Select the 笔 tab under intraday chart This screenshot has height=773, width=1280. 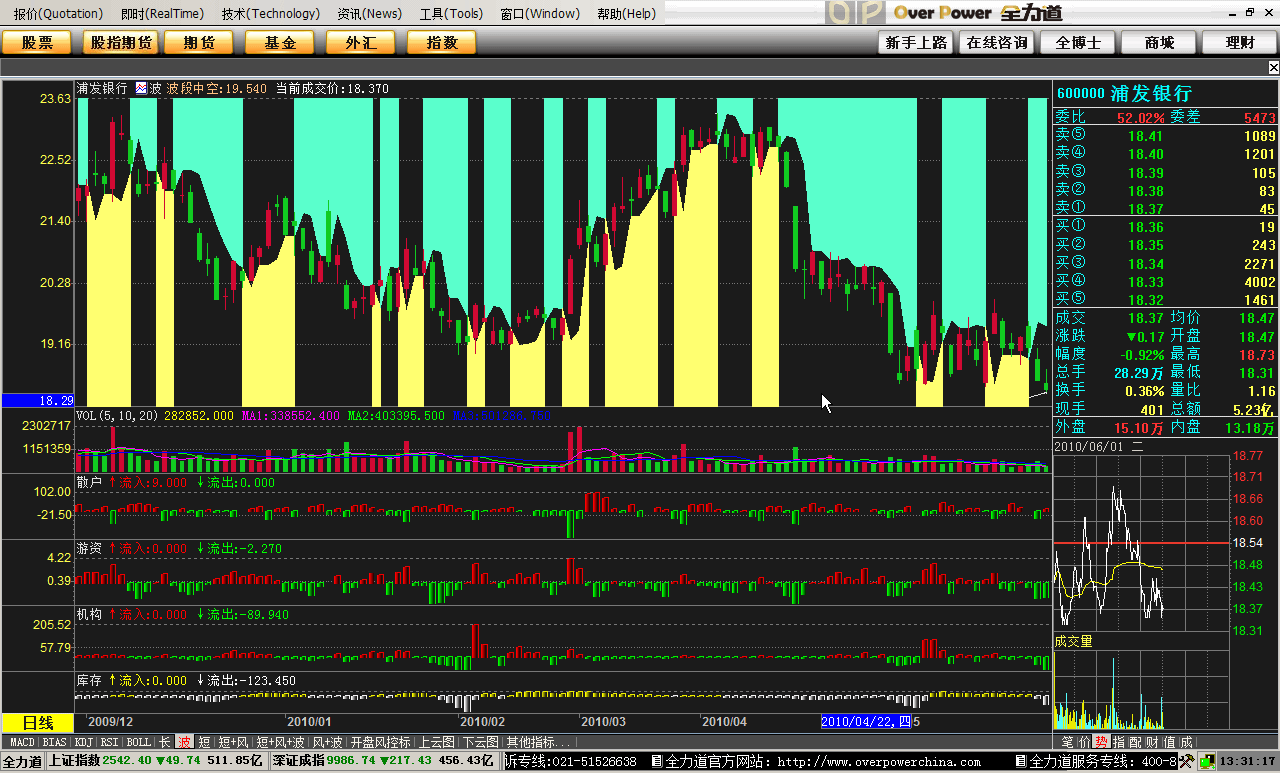click(x=1067, y=741)
